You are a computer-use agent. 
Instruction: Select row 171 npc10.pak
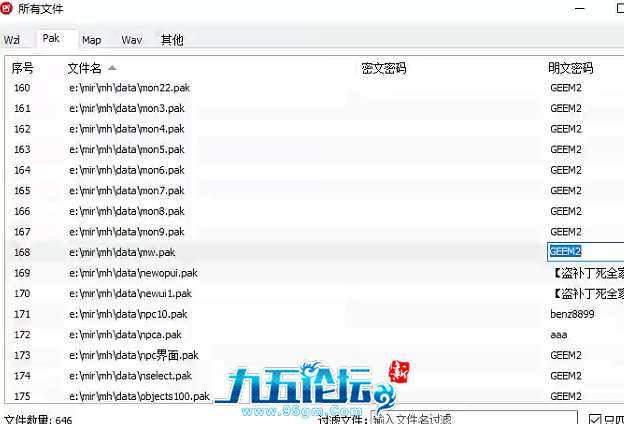(128, 314)
